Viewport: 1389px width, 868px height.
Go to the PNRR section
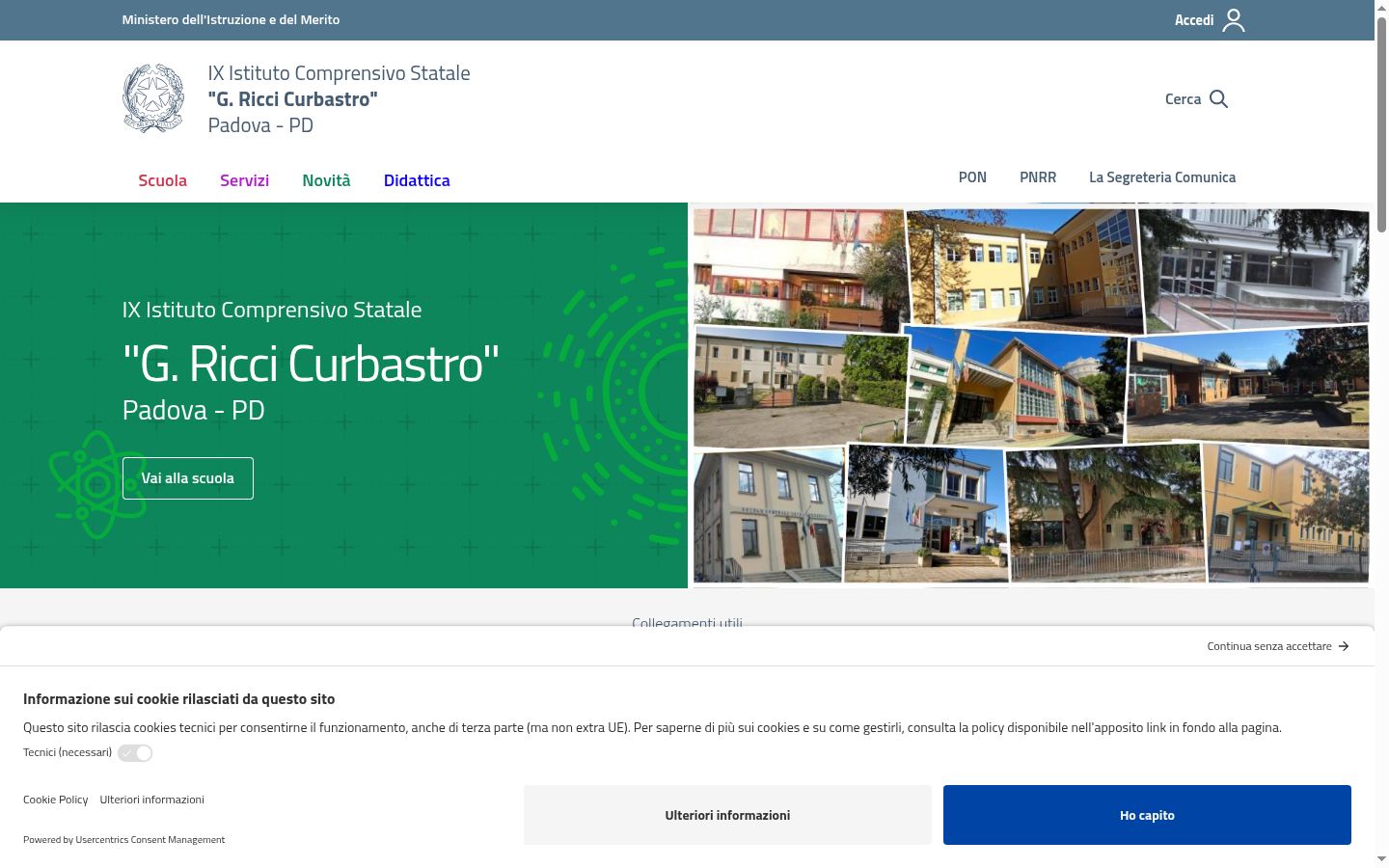pos(1038,177)
